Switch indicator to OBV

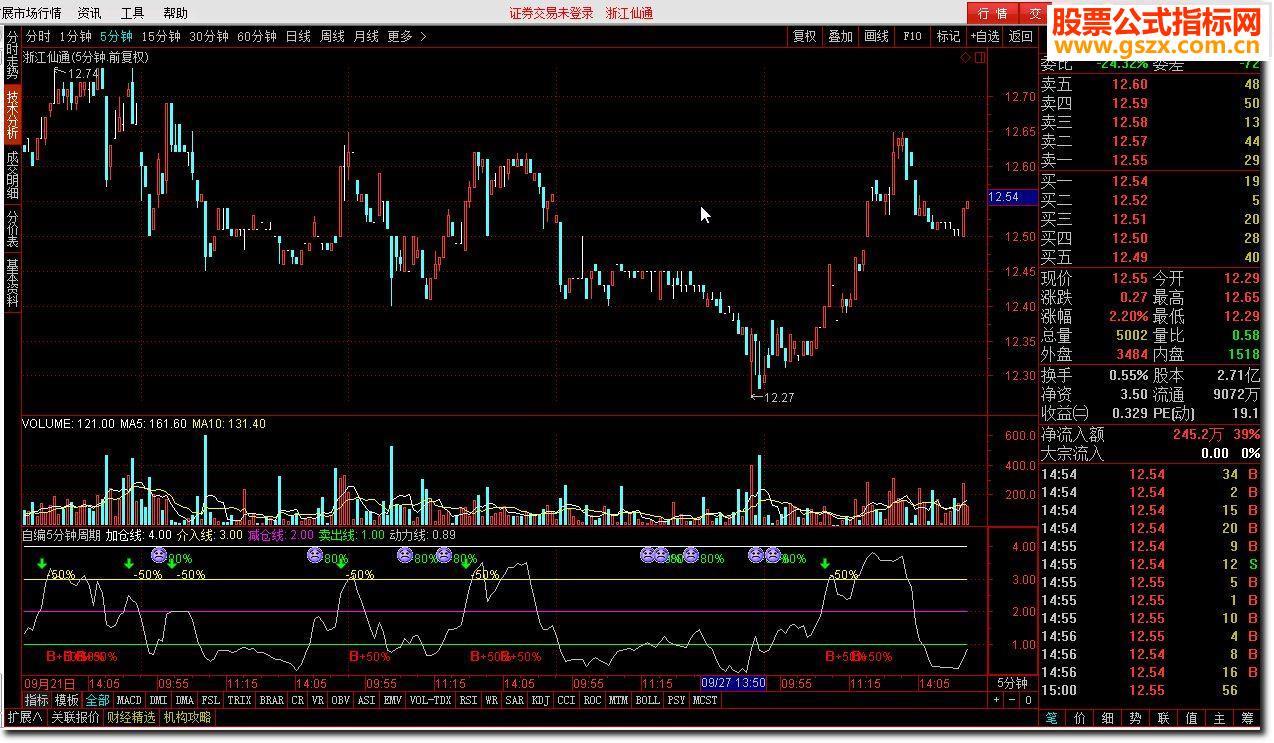tap(341, 700)
